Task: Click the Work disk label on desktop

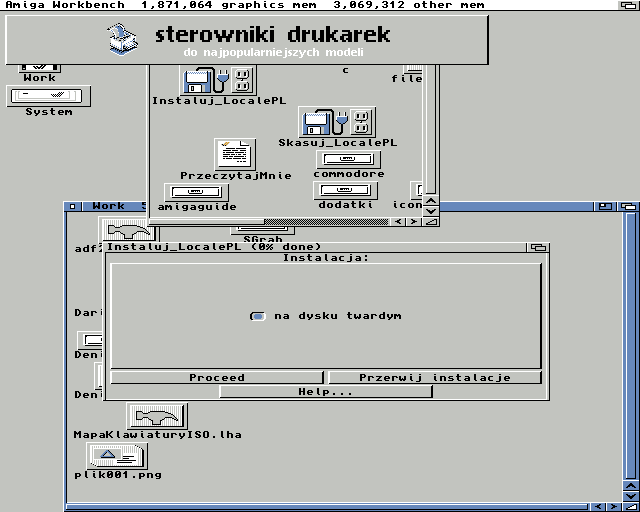Action: tap(39, 78)
